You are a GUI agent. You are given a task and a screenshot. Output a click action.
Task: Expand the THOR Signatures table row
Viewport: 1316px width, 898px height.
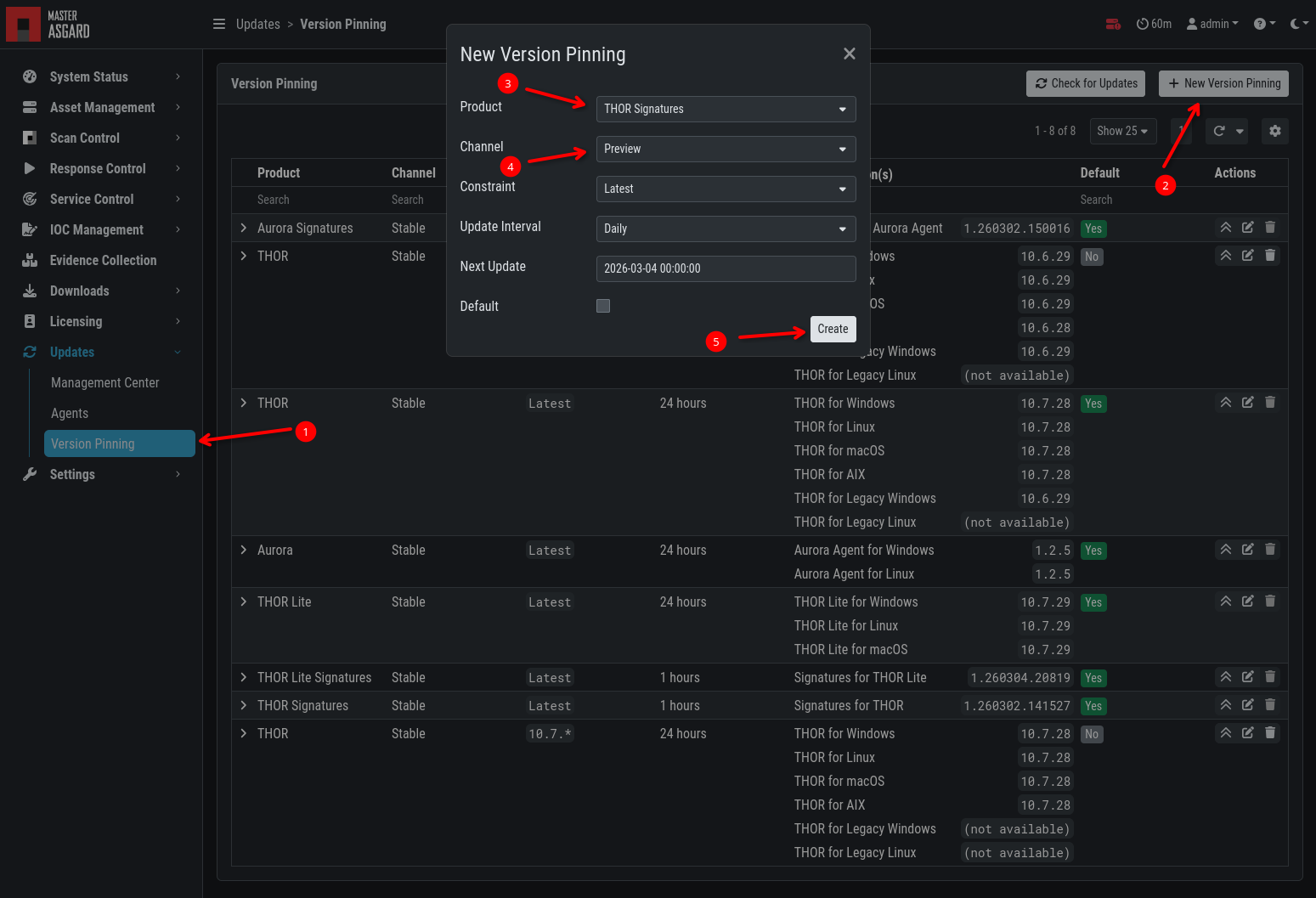(244, 705)
